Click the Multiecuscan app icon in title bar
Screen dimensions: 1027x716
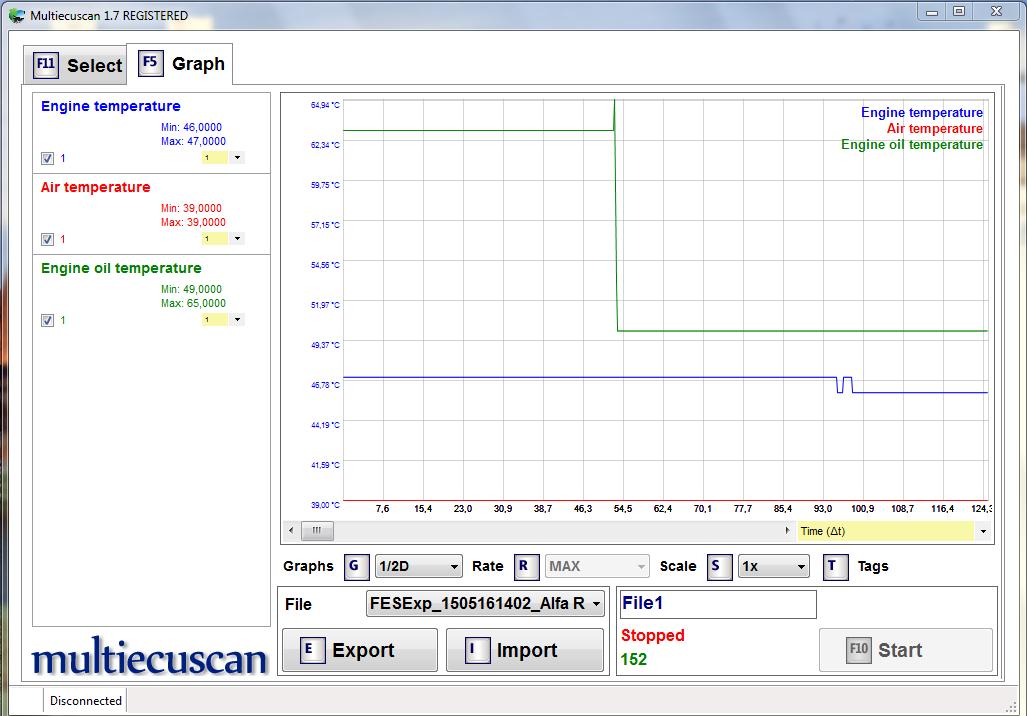pyautogui.click(x=16, y=15)
